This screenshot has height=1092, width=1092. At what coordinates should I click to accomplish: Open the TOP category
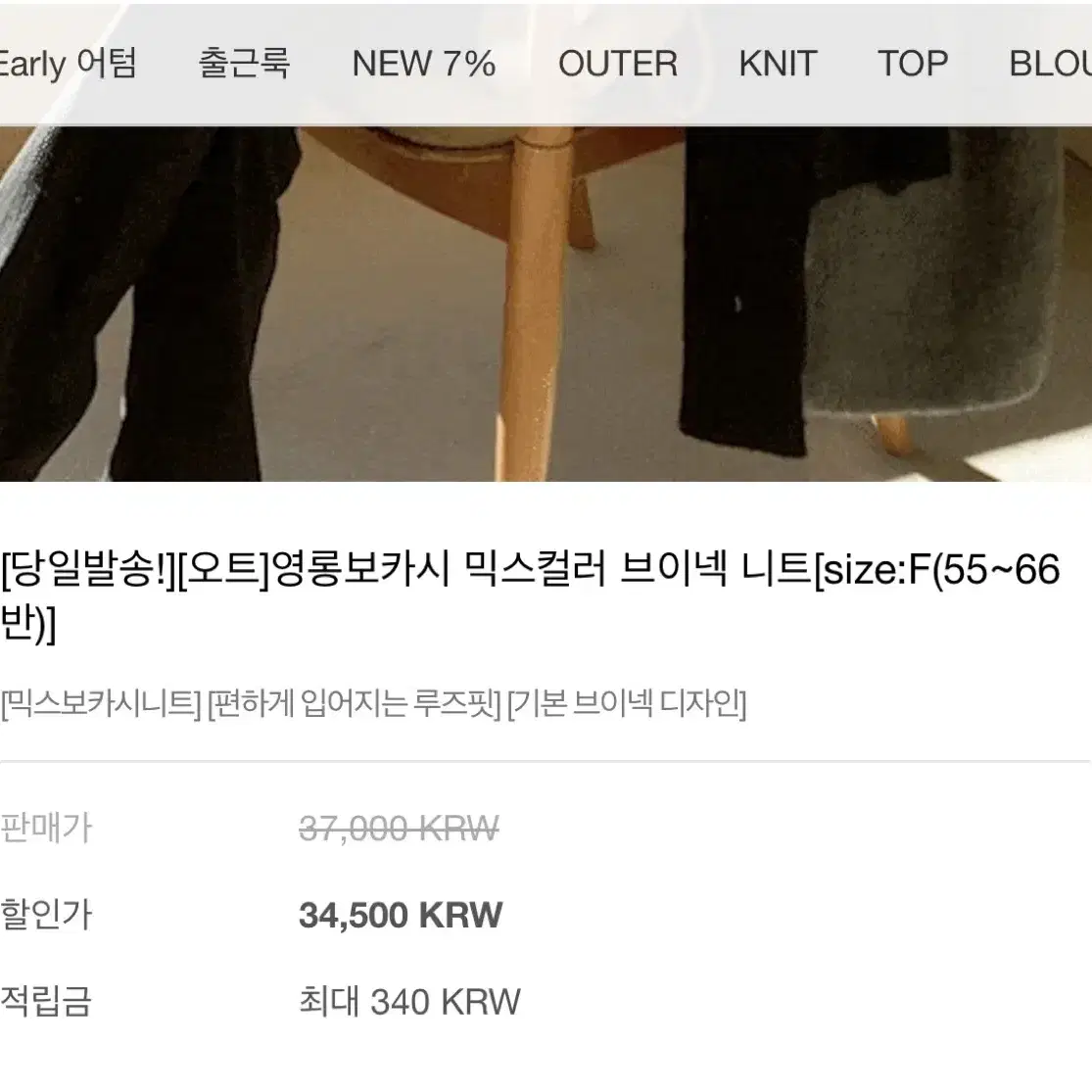pos(913,64)
